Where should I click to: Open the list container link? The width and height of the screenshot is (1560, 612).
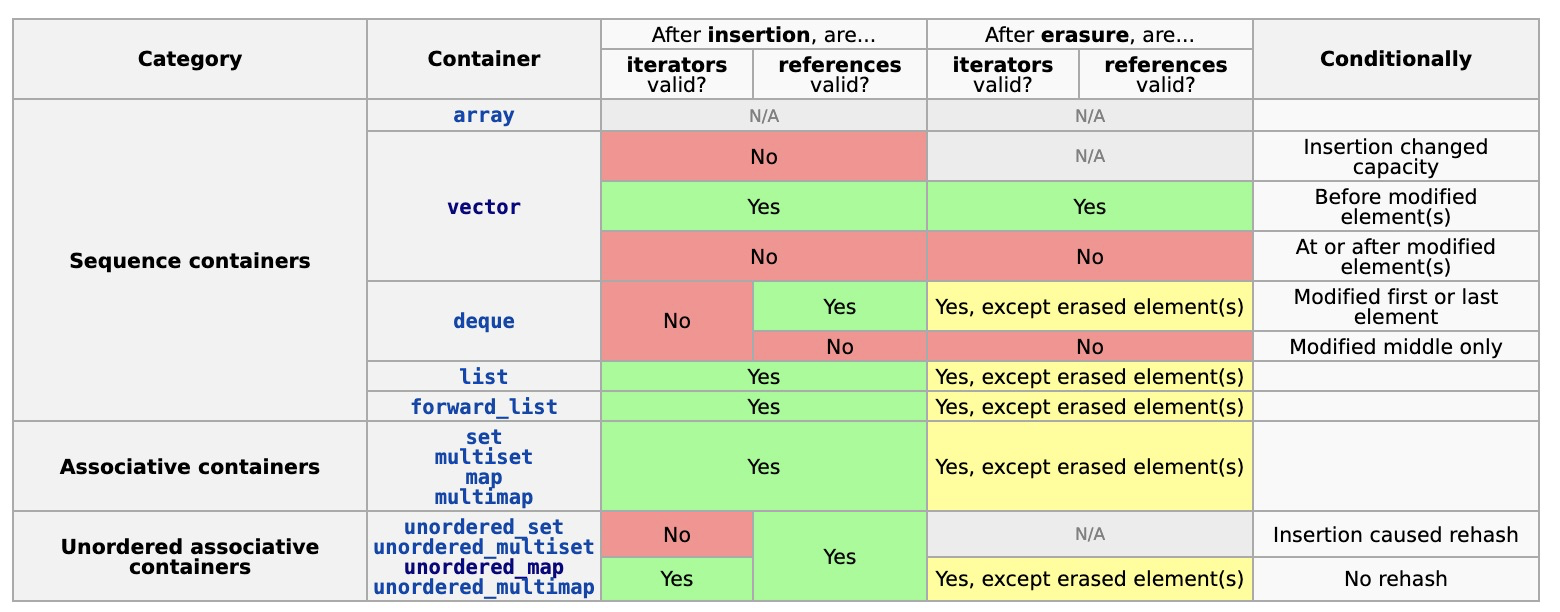tap(484, 377)
